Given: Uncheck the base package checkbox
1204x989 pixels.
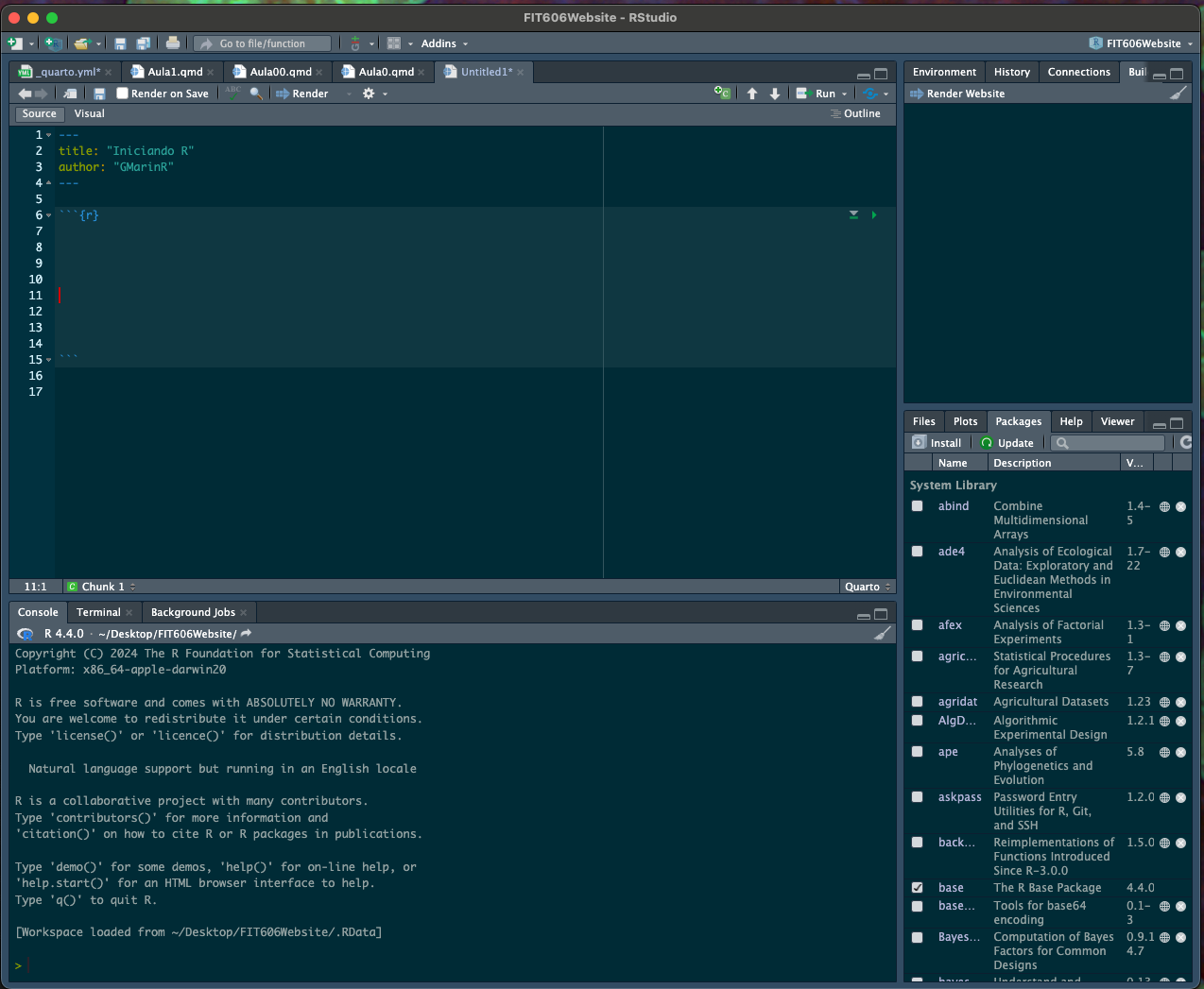Looking at the screenshot, I should (x=917, y=888).
